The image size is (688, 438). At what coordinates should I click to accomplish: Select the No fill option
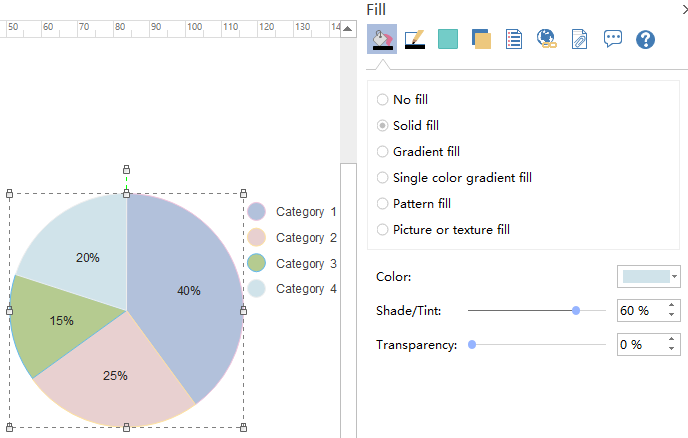(x=383, y=100)
